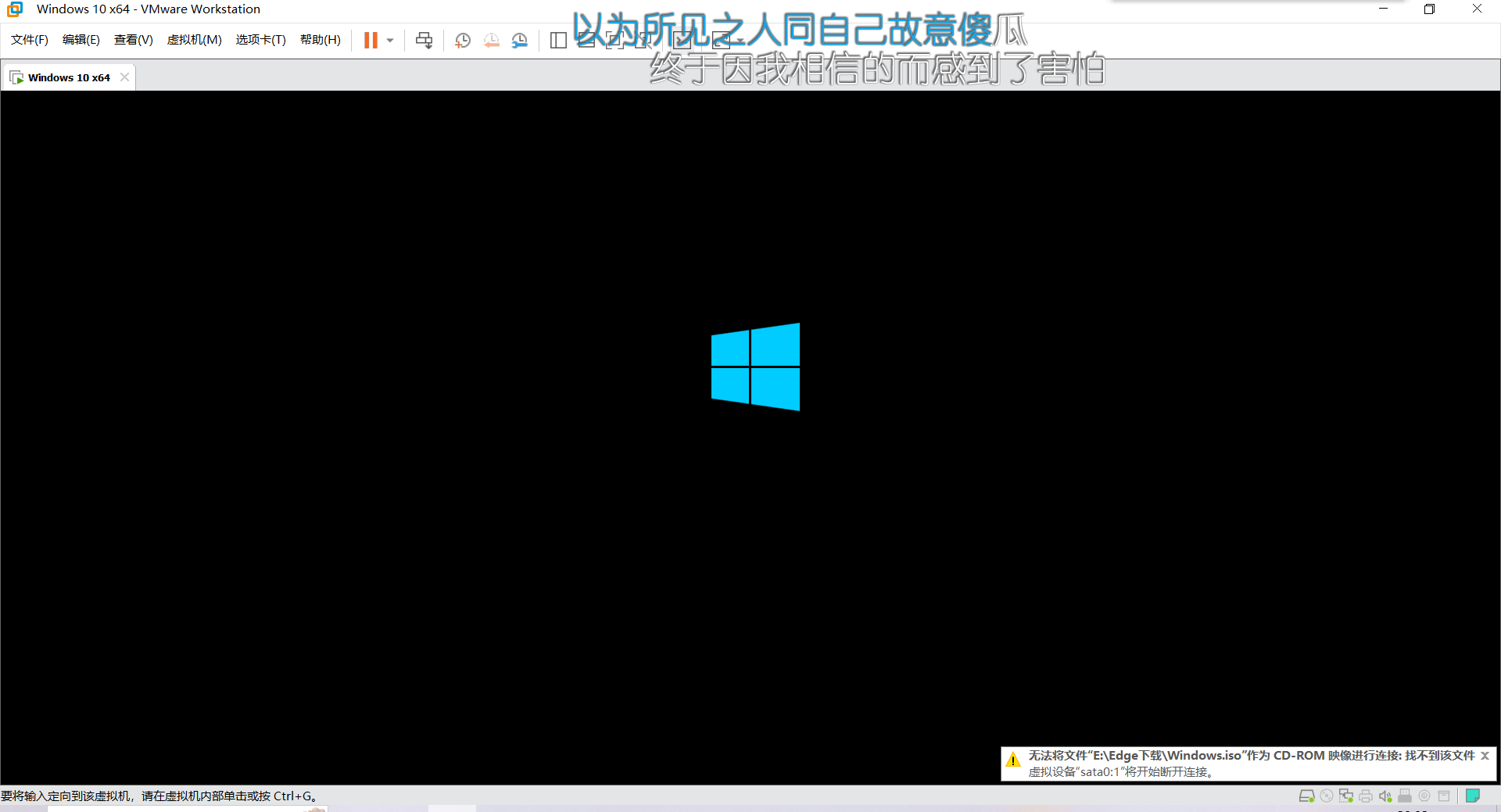Viewport: 1501px width, 812px height.
Task: Click the network adapter status icon
Action: tap(1346, 796)
